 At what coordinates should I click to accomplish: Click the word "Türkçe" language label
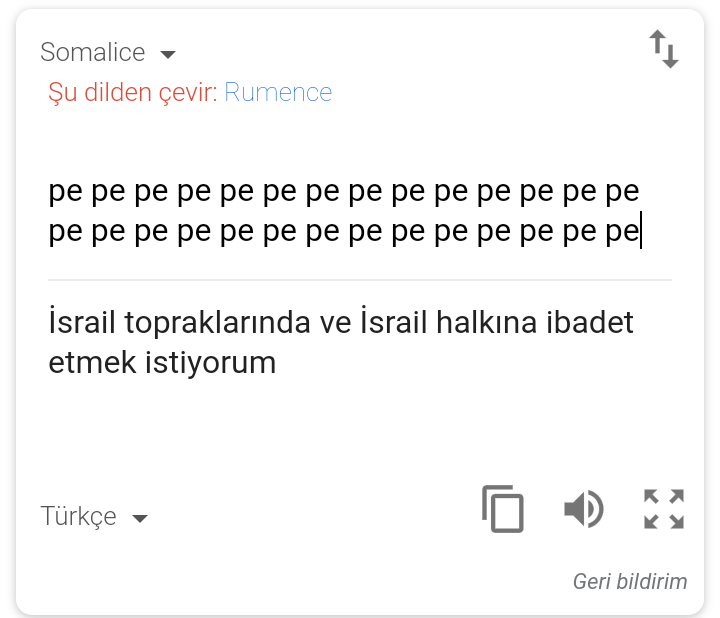pos(78,516)
